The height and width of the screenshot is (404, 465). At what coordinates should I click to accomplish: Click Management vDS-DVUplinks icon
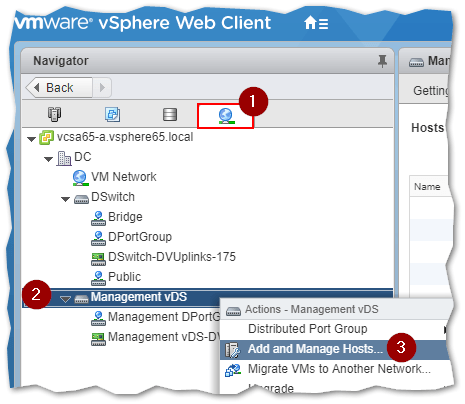(x=98, y=339)
